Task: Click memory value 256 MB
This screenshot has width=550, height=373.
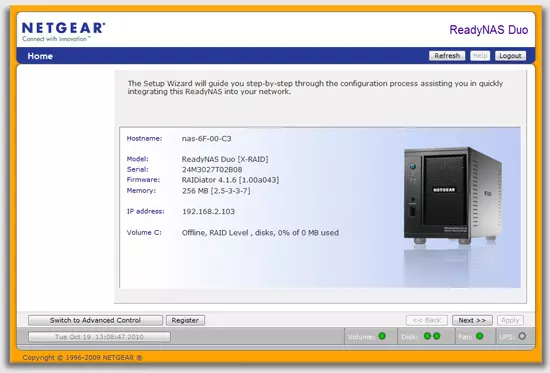Action: point(216,191)
